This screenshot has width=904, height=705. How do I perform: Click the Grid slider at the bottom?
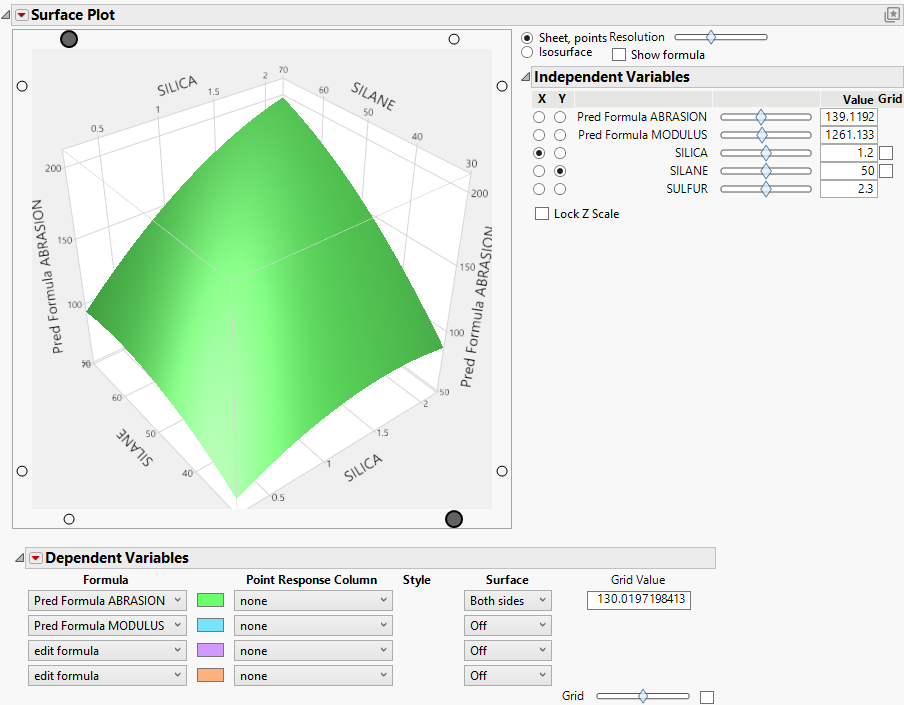[643, 695]
